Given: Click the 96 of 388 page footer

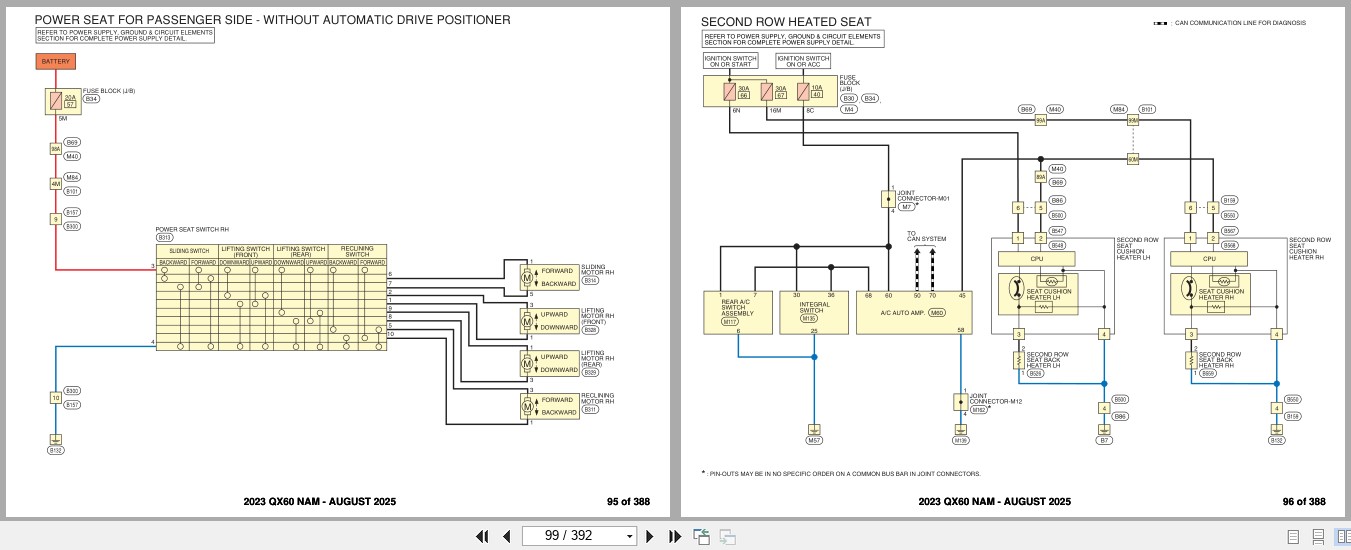Looking at the screenshot, I should pyautogui.click(x=1304, y=502).
